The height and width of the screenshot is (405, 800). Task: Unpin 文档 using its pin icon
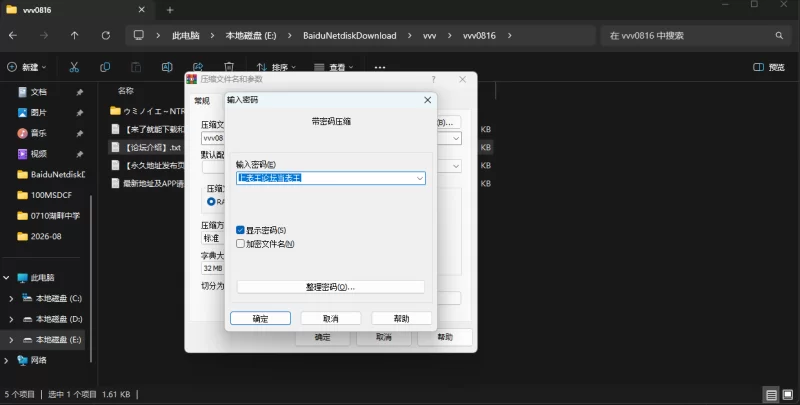point(80,92)
